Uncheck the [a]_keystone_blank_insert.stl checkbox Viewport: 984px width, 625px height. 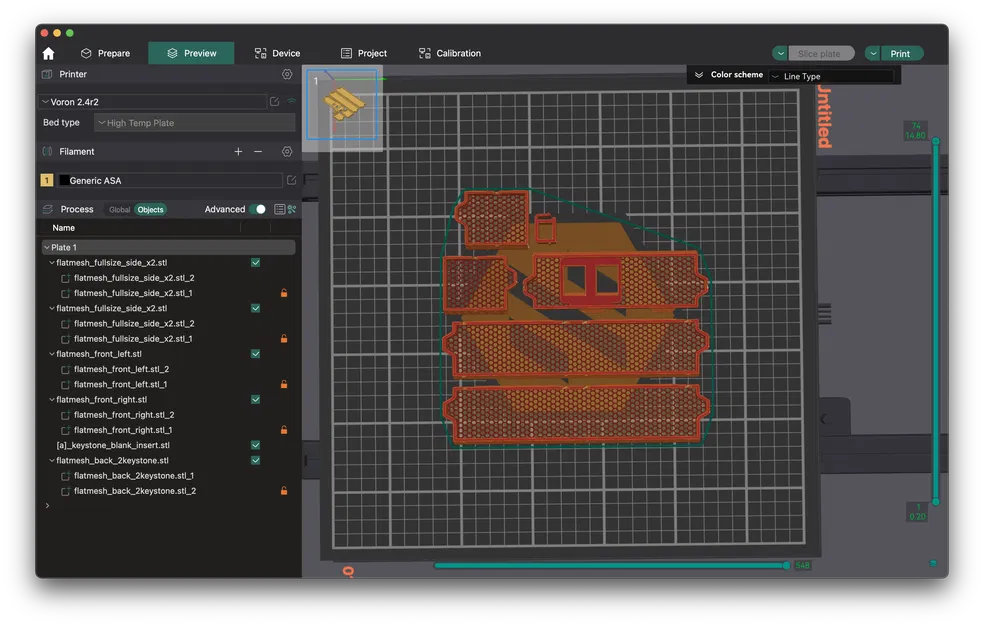[x=256, y=445]
